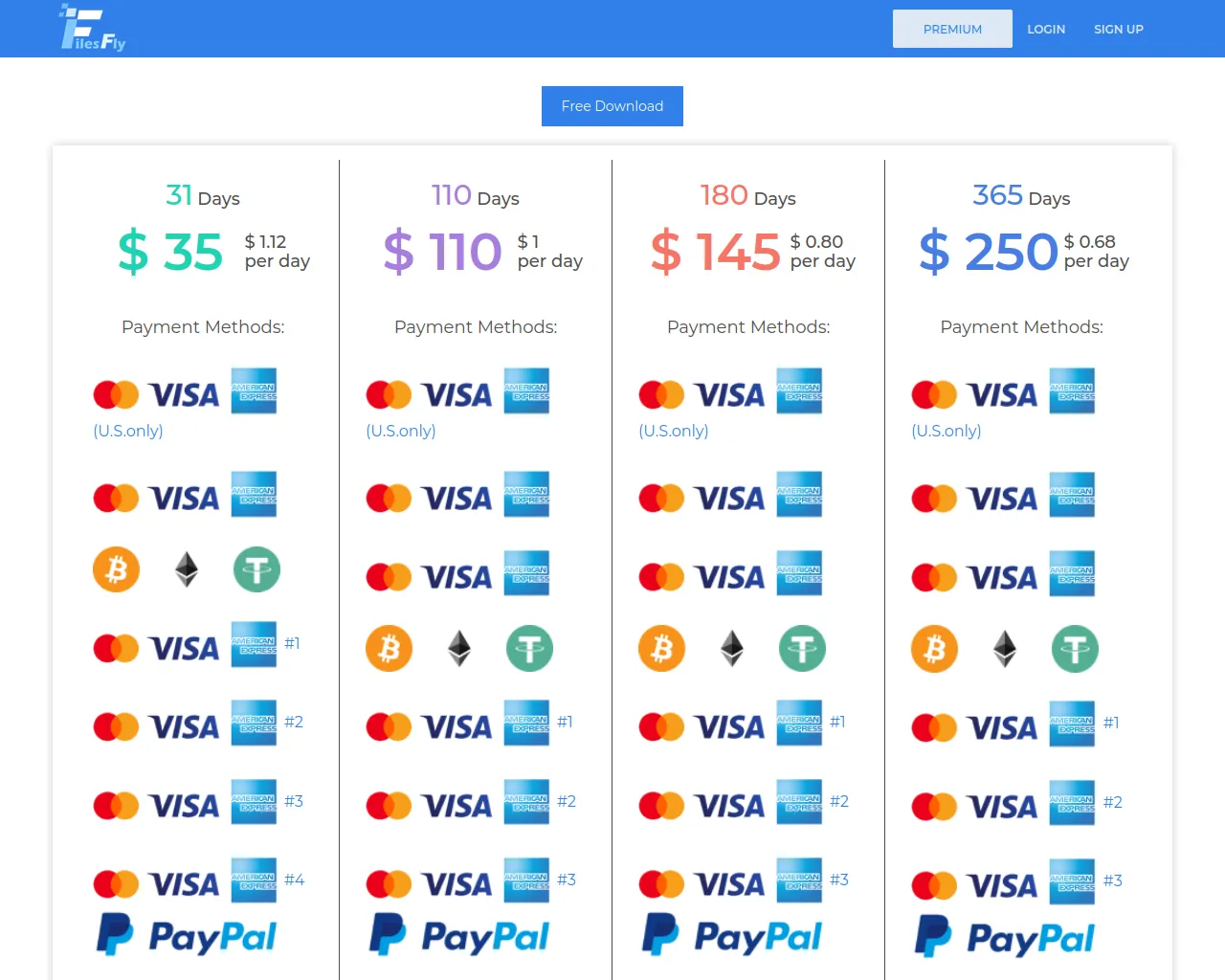Select Bitcoin icon in 365 Days plan
Screen dimensions: 1225x980
934,650
